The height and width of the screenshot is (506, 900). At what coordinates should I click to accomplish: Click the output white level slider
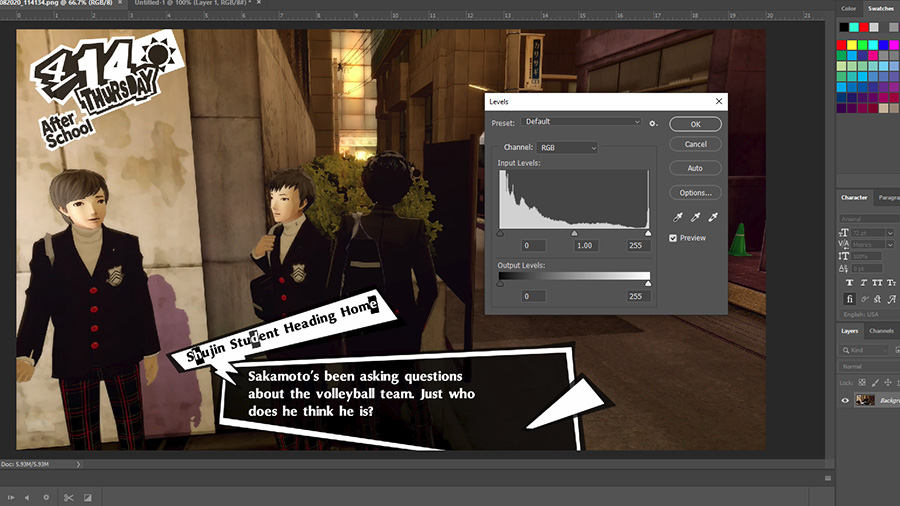tap(648, 283)
